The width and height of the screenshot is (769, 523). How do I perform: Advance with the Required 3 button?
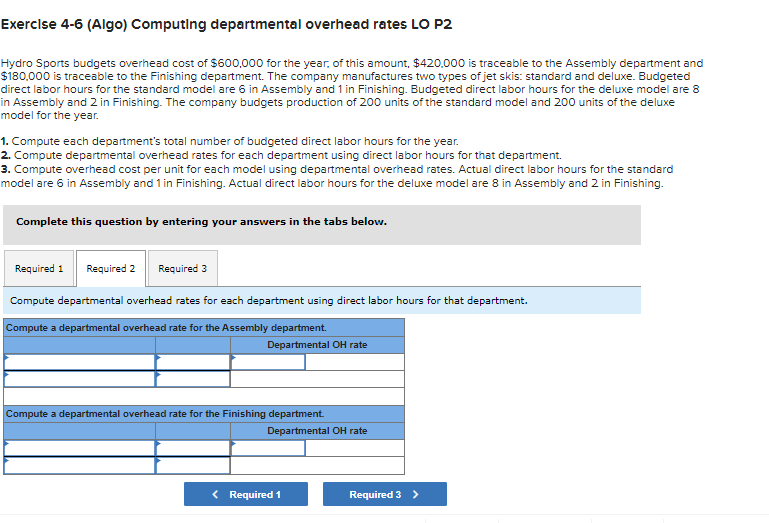click(384, 494)
